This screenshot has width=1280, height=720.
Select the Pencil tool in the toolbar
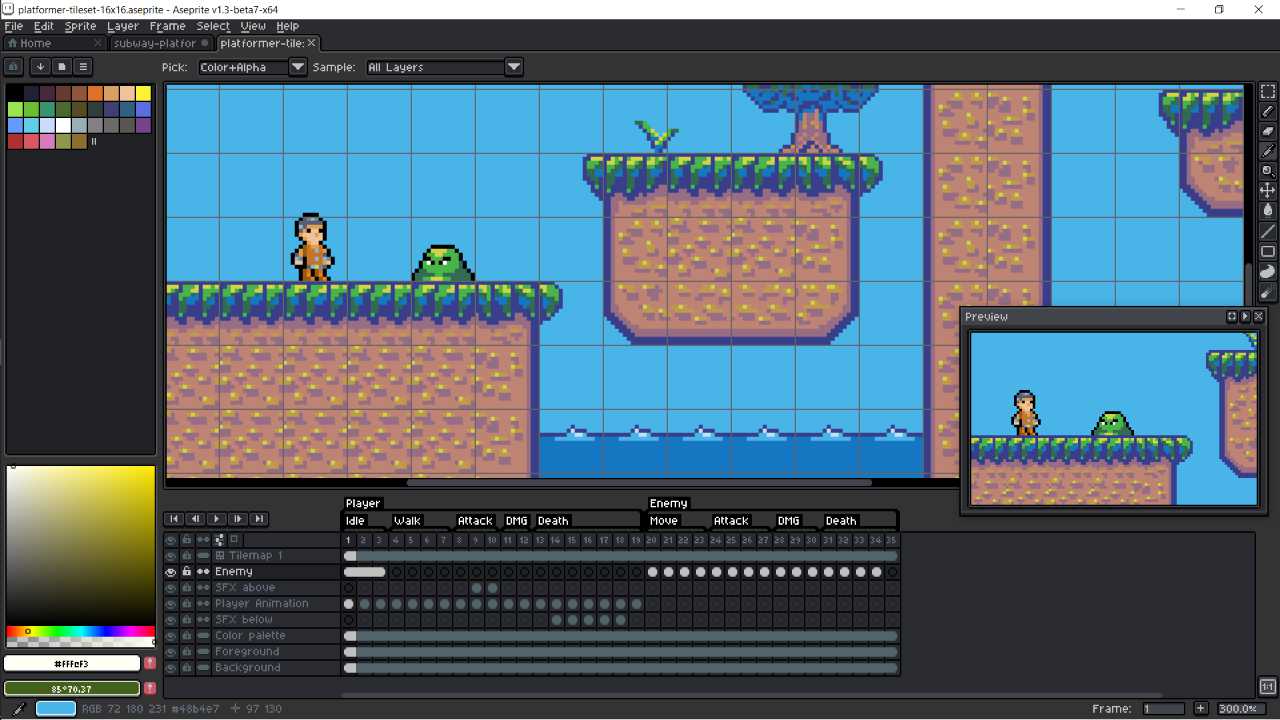1268,112
